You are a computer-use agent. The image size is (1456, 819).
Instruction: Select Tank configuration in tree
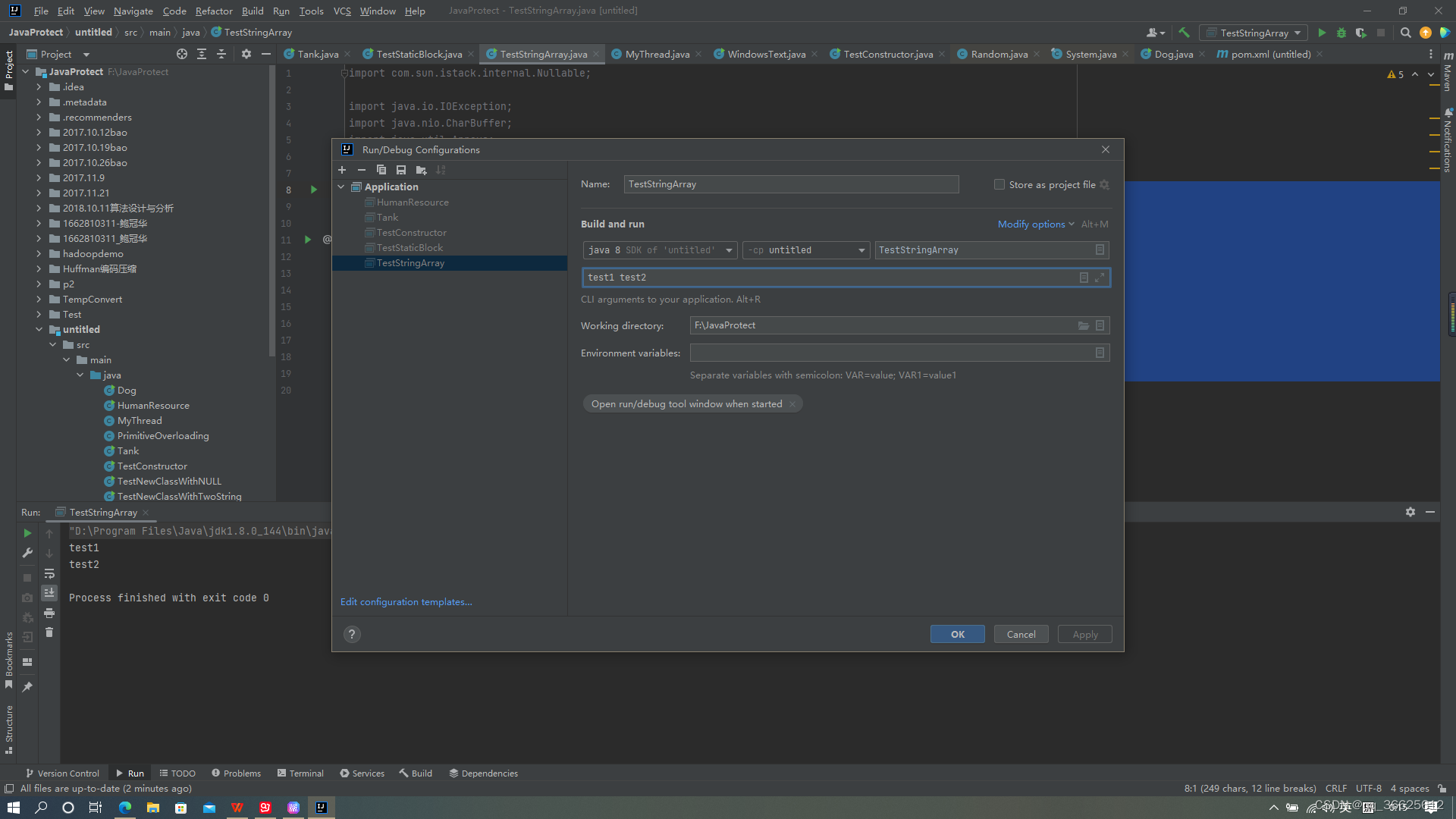tap(388, 218)
